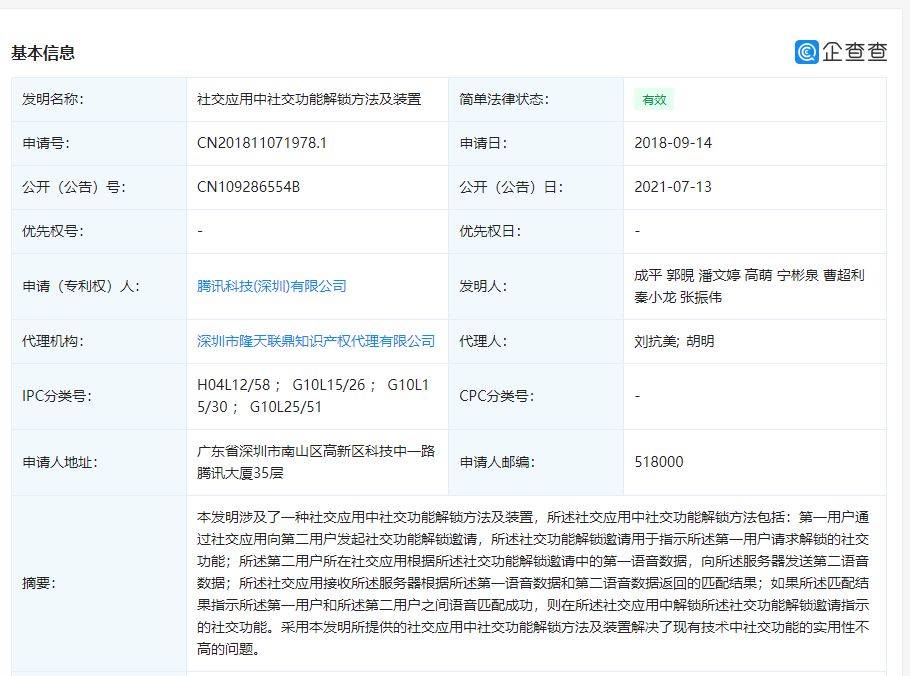The image size is (910, 676).
Task: Select publication number CN109286554B
Action: 249,187
